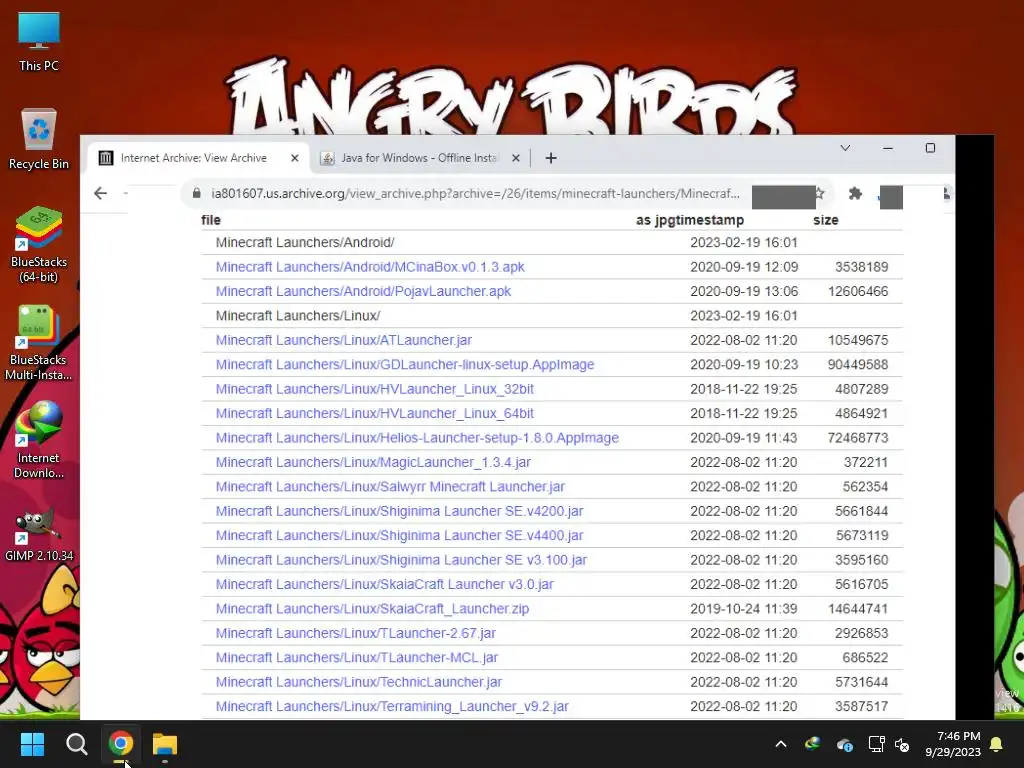
Task: Click the network display tray icon
Action: tap(876, 744)
